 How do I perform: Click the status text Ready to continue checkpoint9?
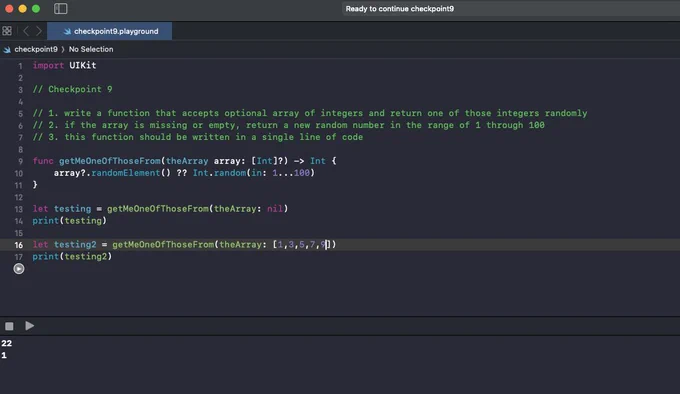(399, 9)
